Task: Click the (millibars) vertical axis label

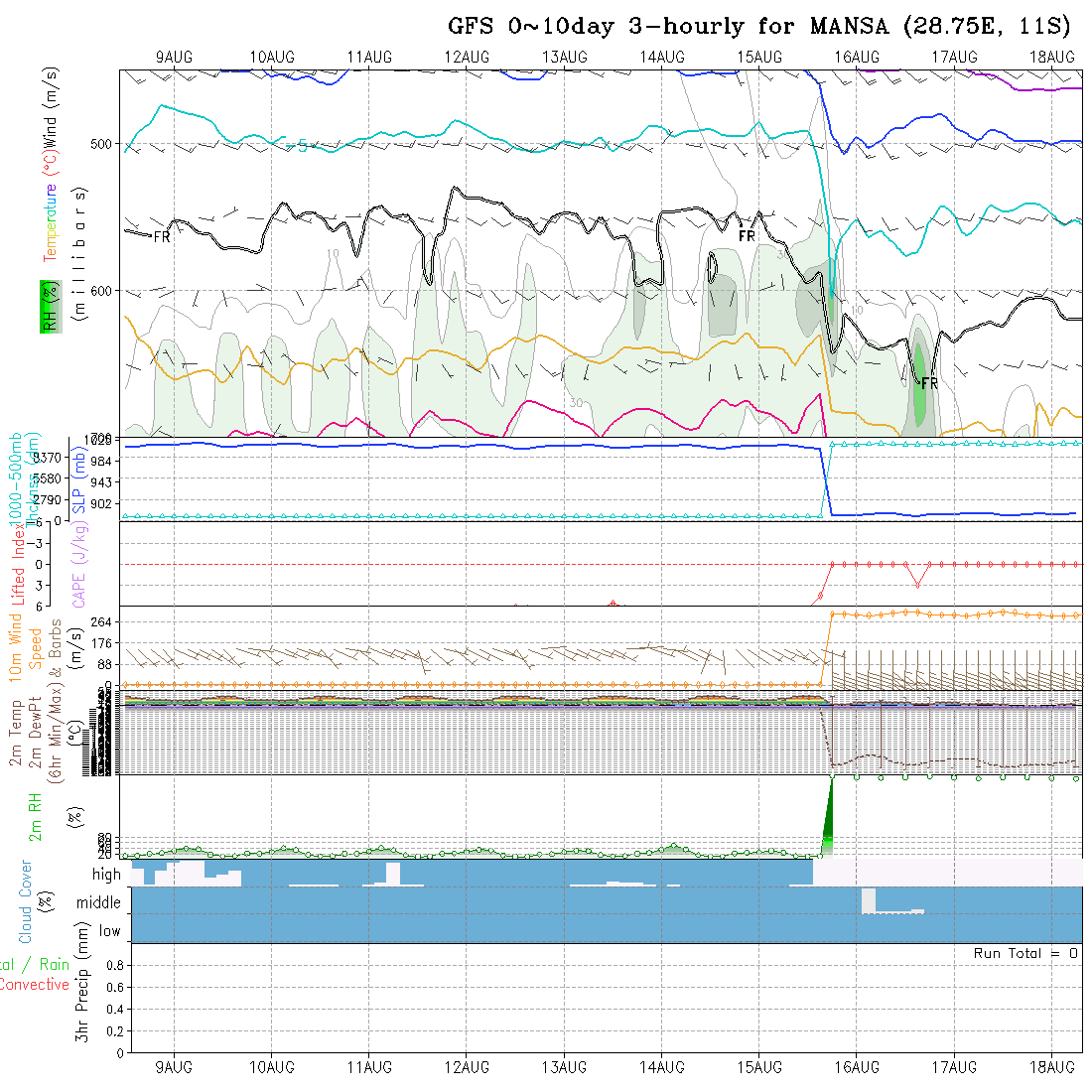Action: click(79, 254)
